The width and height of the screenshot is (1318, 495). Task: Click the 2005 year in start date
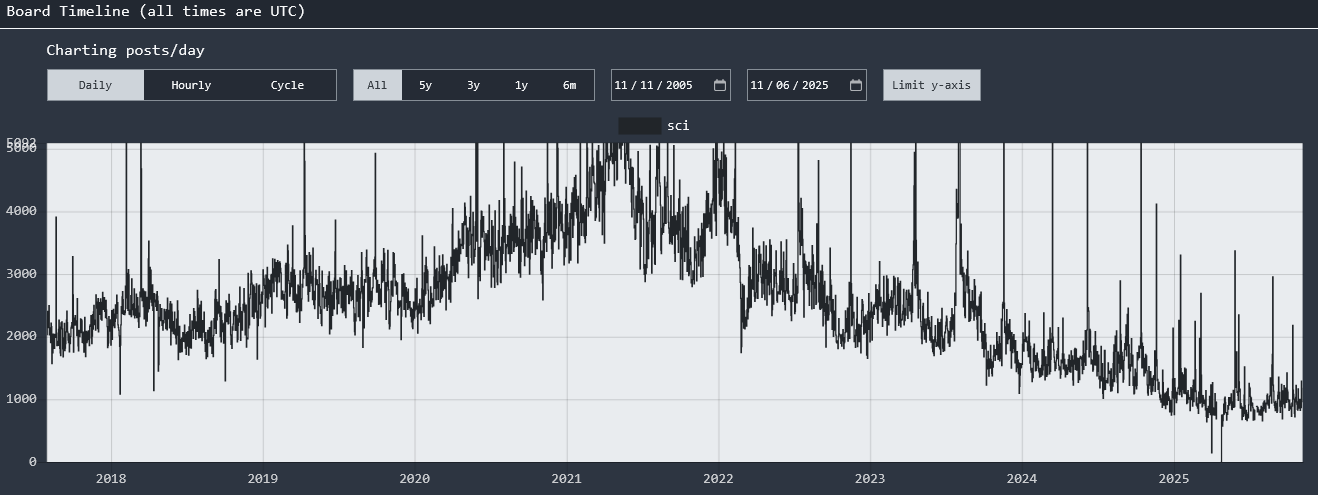[679, 85]
